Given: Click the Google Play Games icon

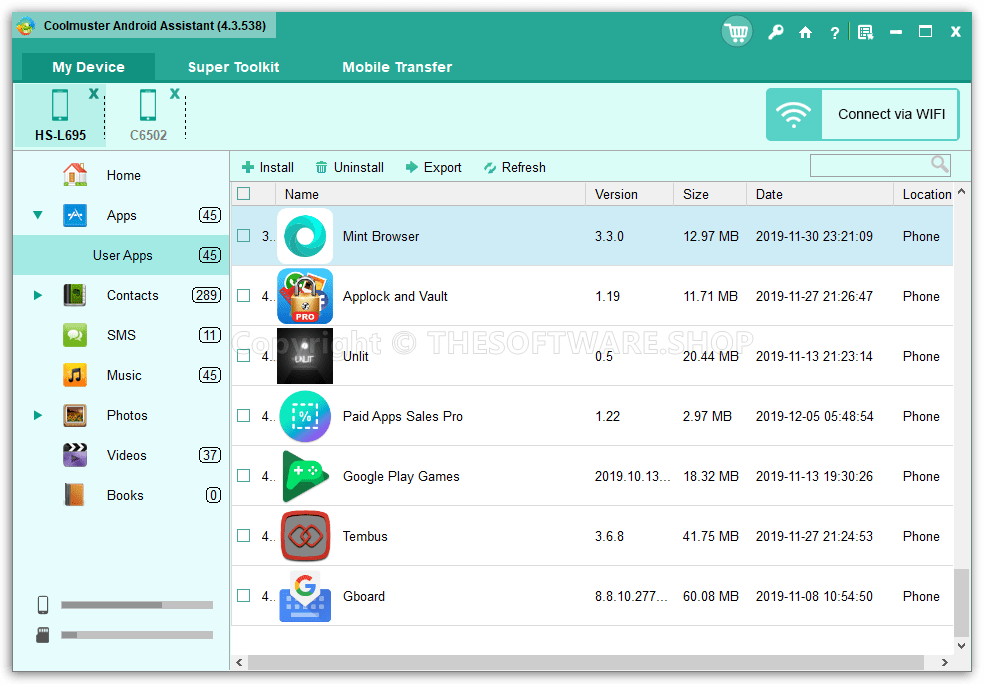Looking at the screenshot, I should (x=305, y=476).
